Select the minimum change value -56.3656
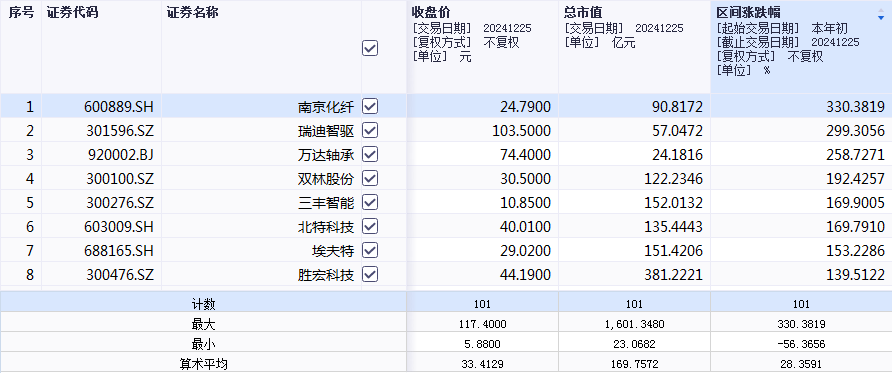892x373 pixels. point(801,344)
